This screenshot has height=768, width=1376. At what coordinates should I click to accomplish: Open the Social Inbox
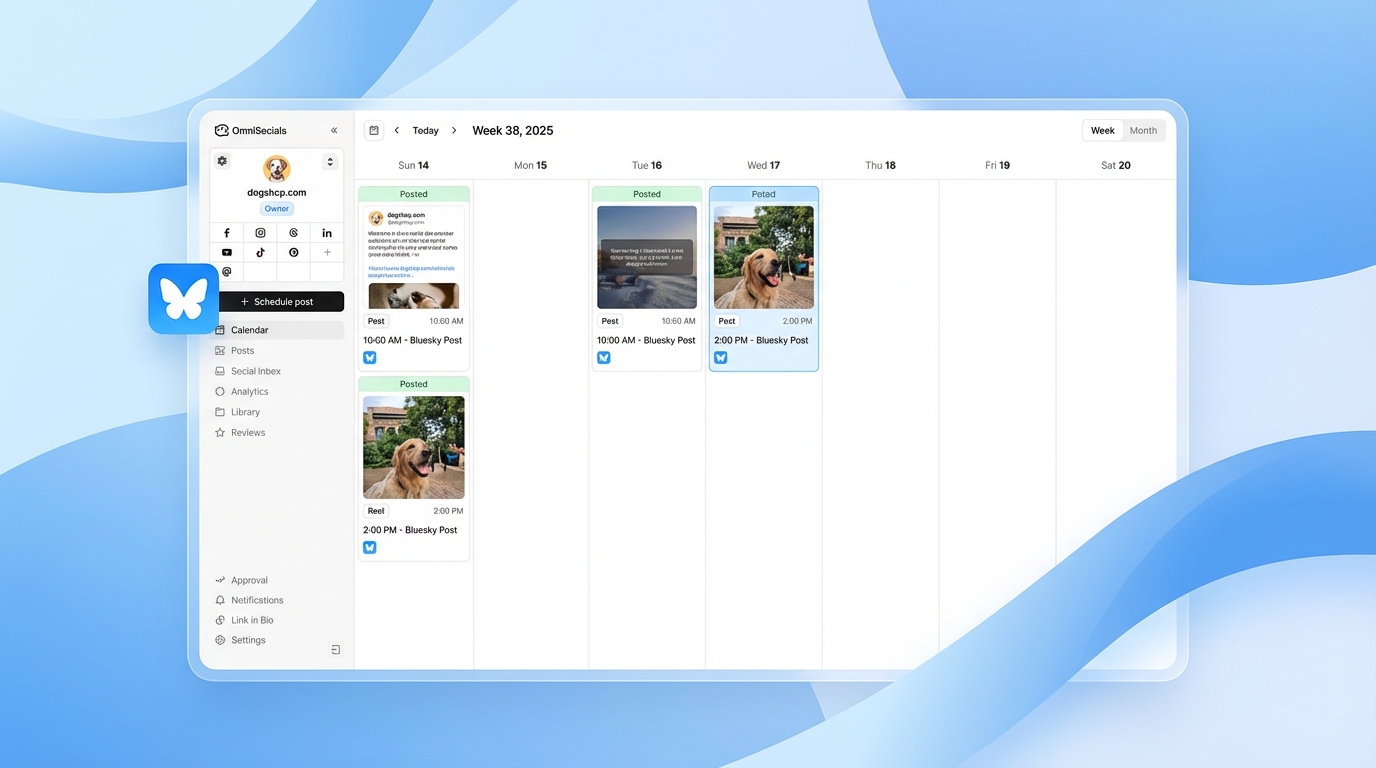(x=254, y=371)
